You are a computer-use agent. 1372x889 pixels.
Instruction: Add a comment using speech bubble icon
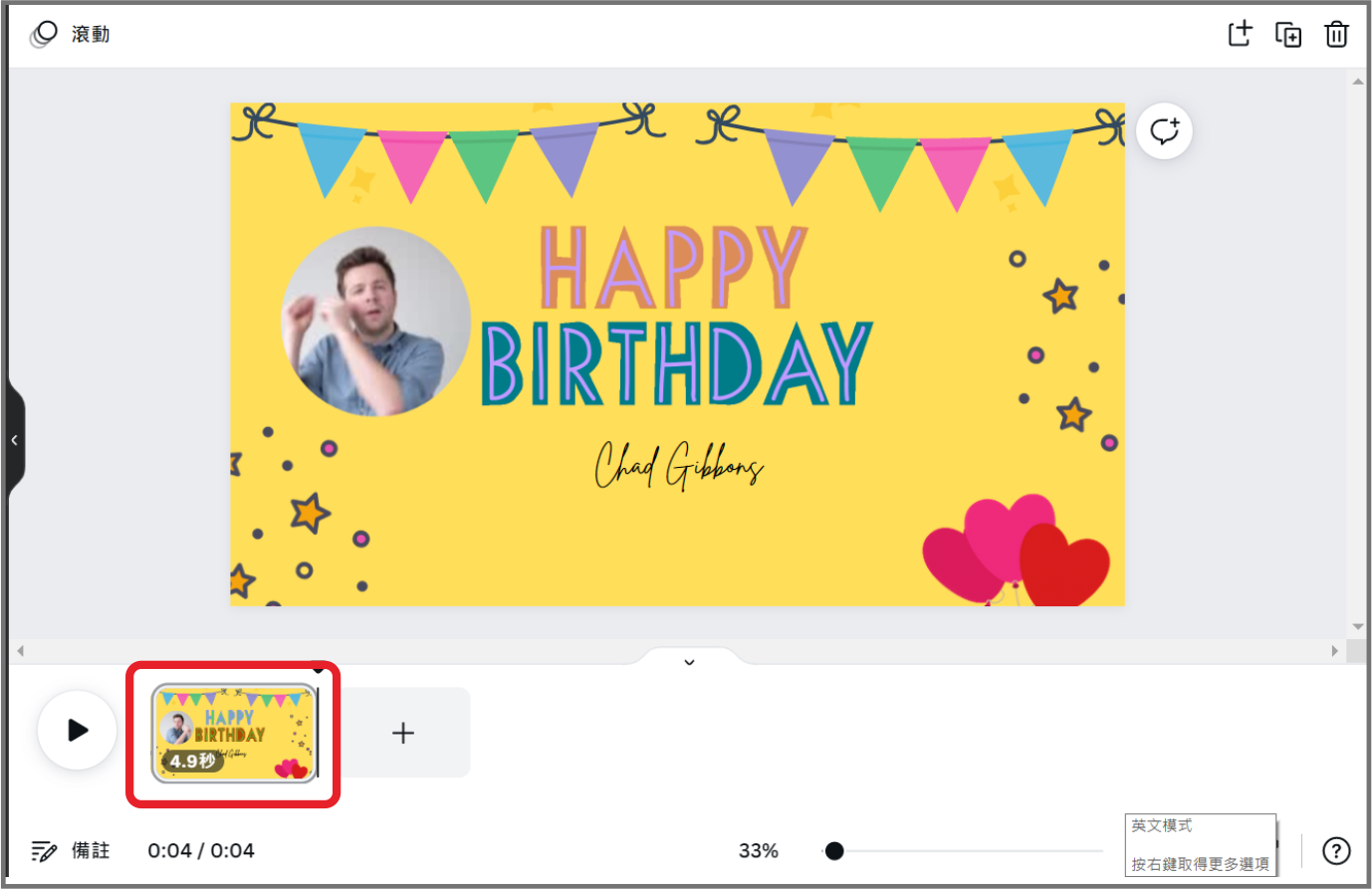coord(1164,131)
